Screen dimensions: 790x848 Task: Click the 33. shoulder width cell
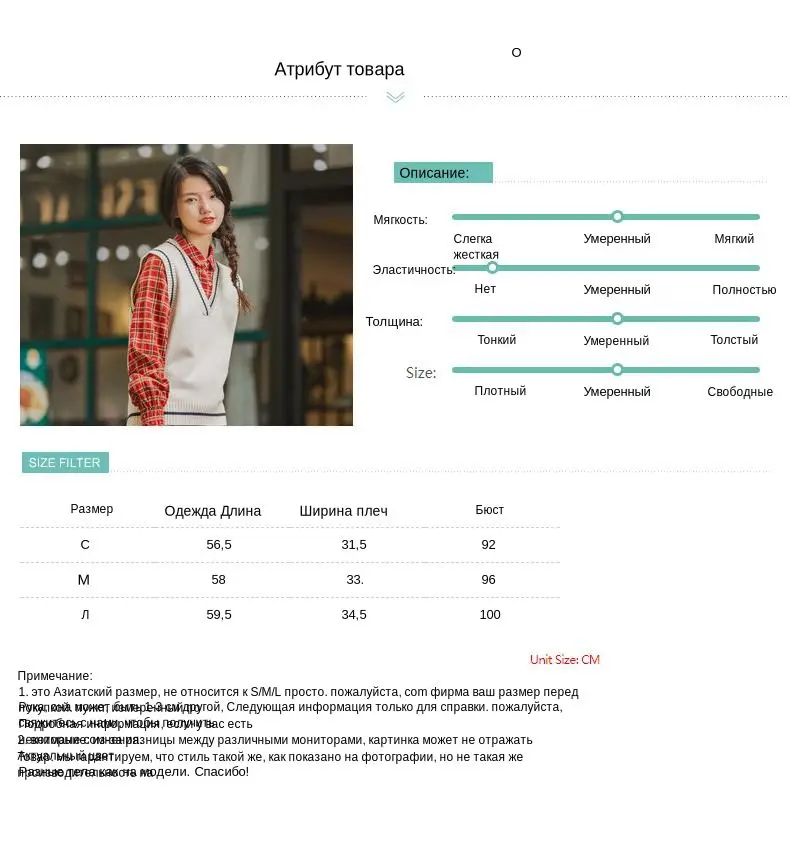(355, 580)
